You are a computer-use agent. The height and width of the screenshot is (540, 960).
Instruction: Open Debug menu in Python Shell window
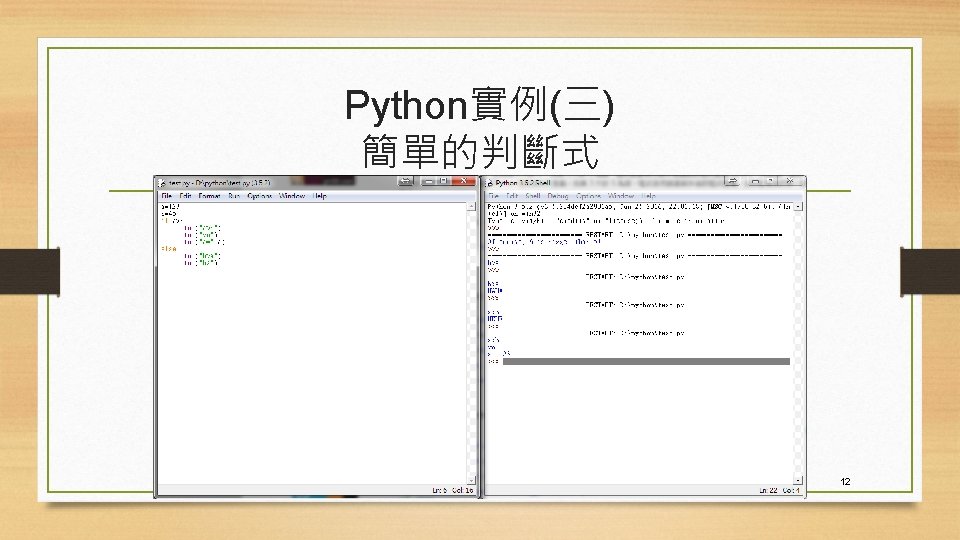[x=558, y=196]
